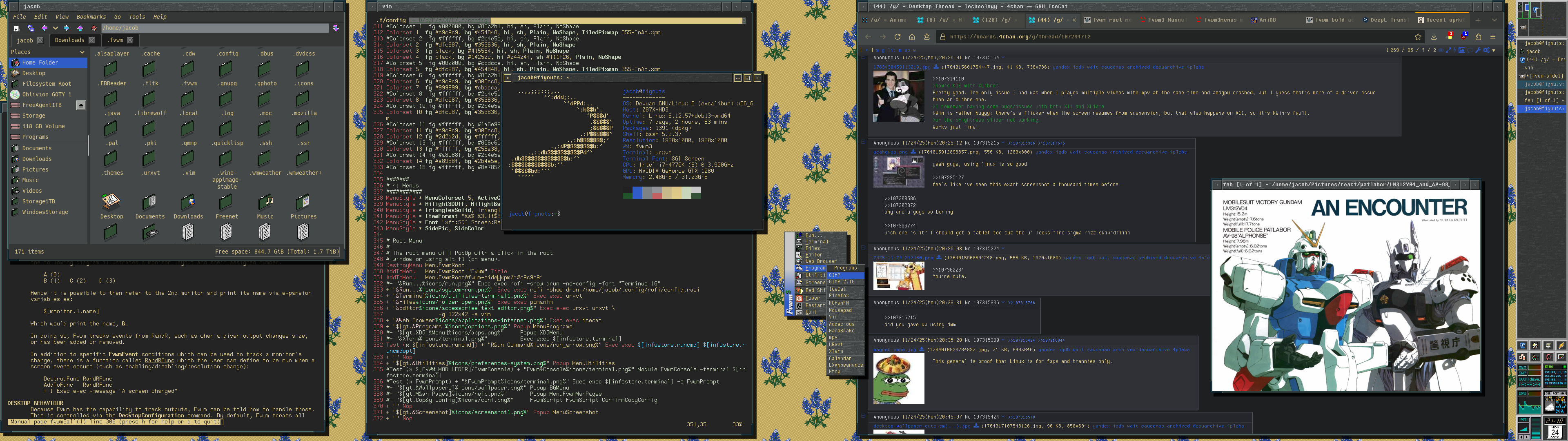Viewport: 1568px width, 441px height.
Task: Open the Bookmarks menu in PCManFM
Action: coord(91,17)
